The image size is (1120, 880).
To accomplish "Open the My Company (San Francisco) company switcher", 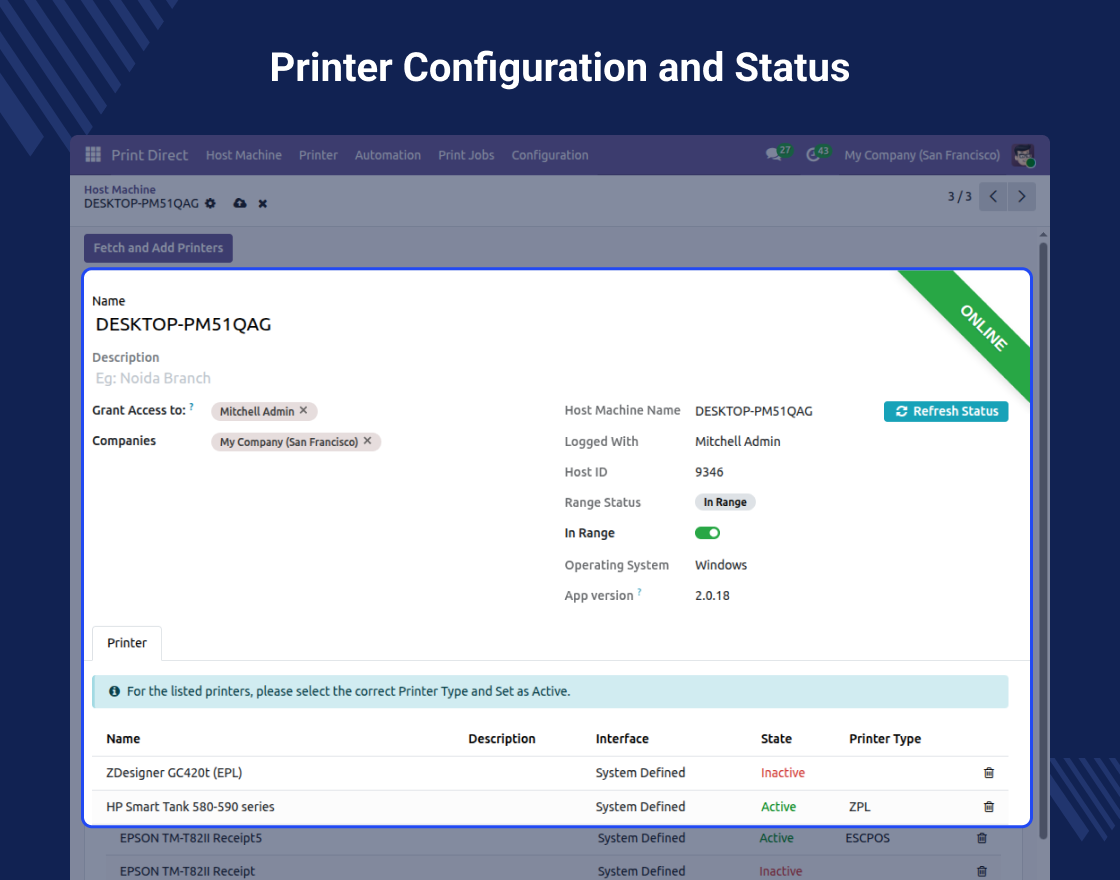I will point(921,155).
